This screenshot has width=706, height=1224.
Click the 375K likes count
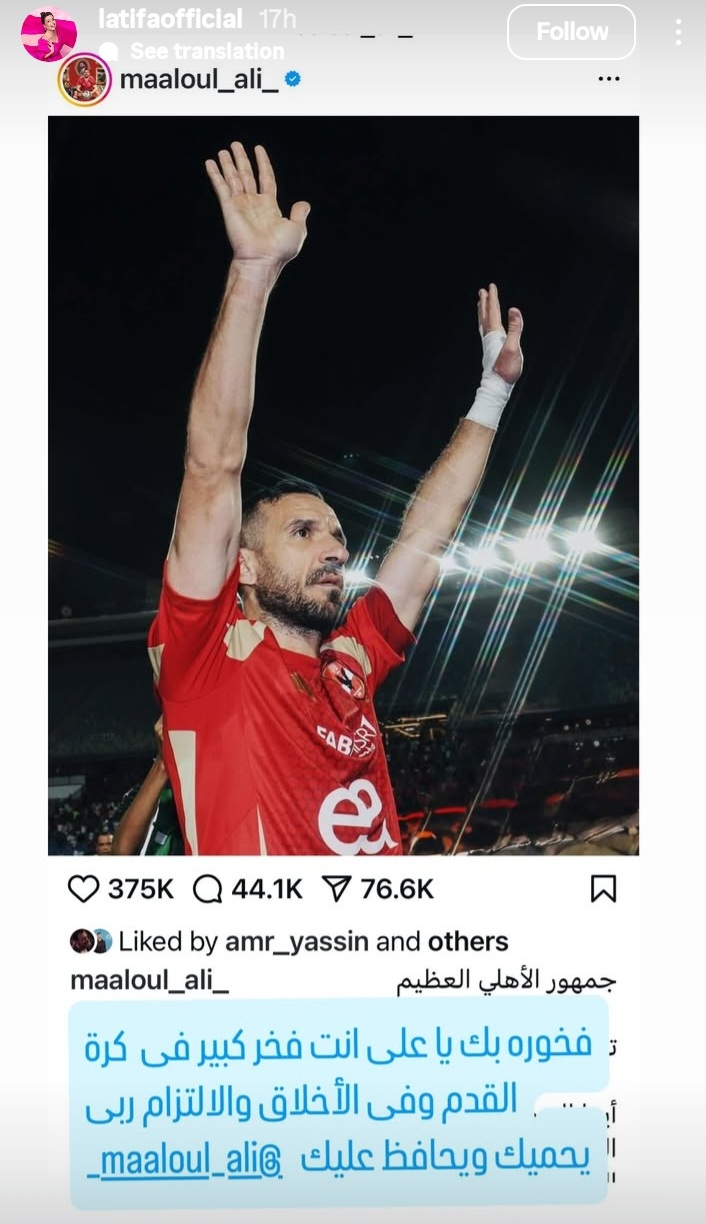pyautogui.click(x=141, y=889)
